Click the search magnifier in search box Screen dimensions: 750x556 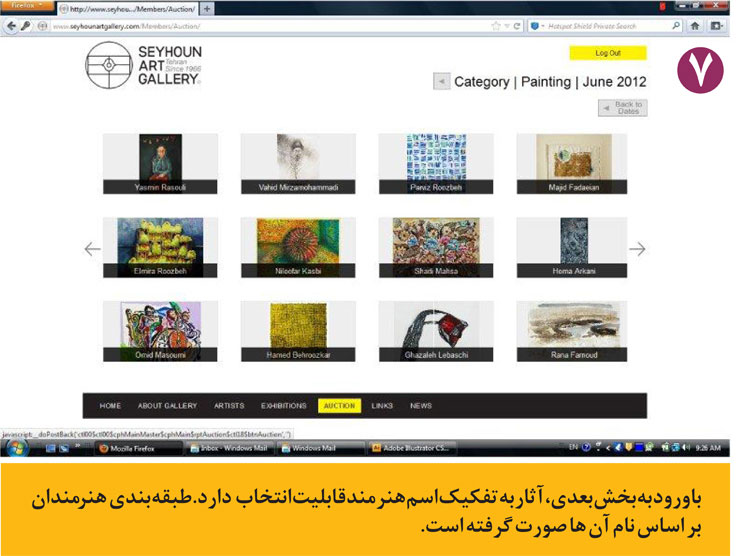[x=676, y=26]
